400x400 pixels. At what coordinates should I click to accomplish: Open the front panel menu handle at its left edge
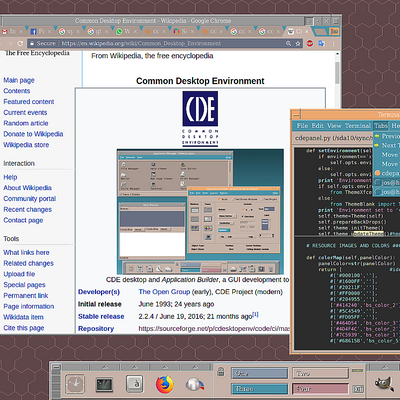click(56, 367)
